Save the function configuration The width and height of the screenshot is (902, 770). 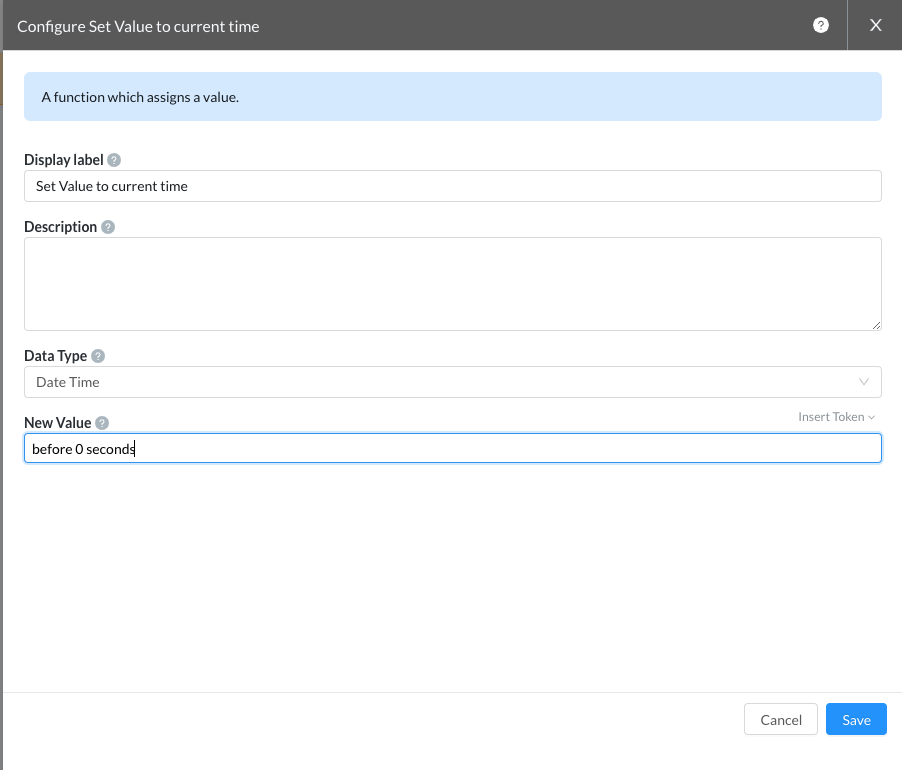[856, 720]
